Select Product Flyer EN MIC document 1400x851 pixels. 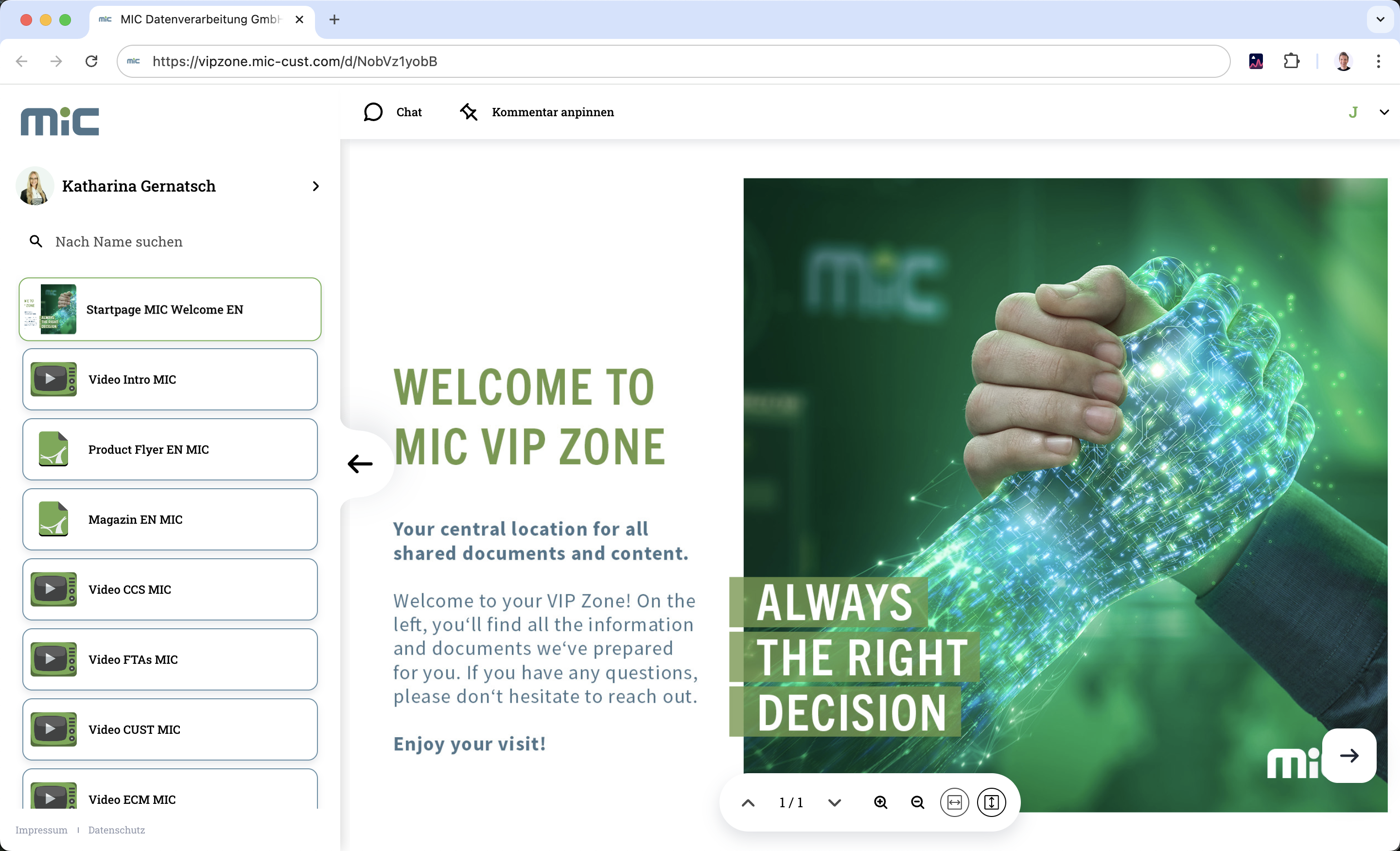pyautogui.click(x=170, y=449)
